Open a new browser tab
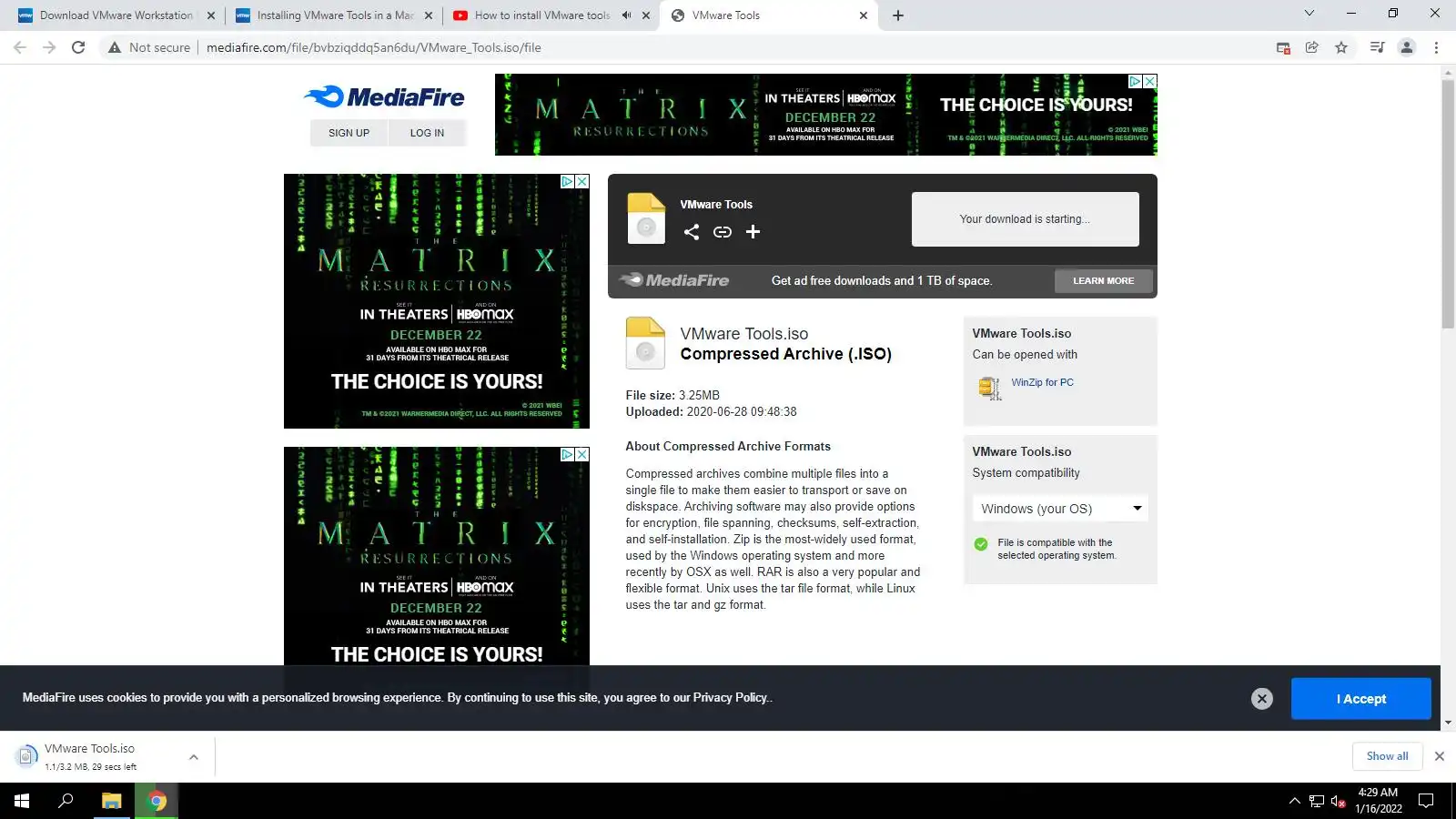The image size is (1456, 819). click(x=898, y=15)
